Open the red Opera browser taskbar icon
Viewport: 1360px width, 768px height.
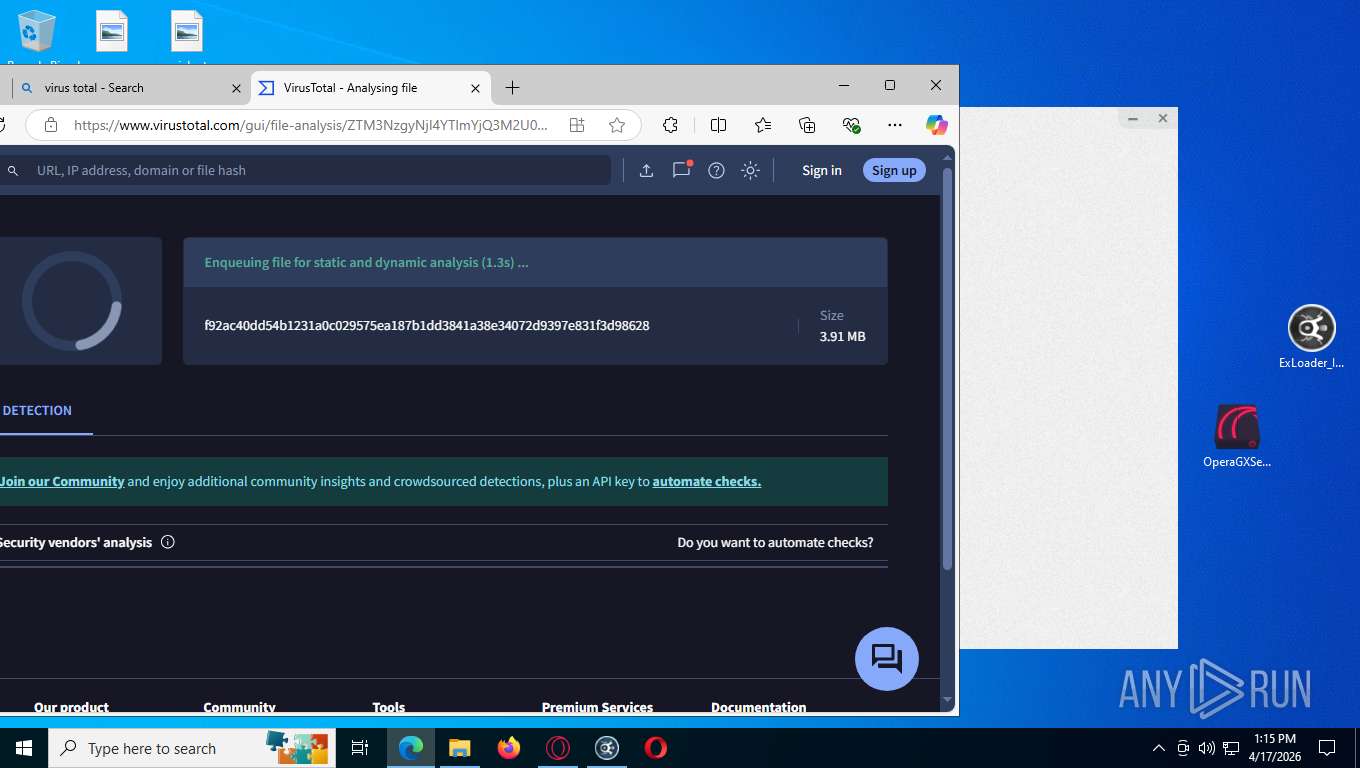coord(656,748)
